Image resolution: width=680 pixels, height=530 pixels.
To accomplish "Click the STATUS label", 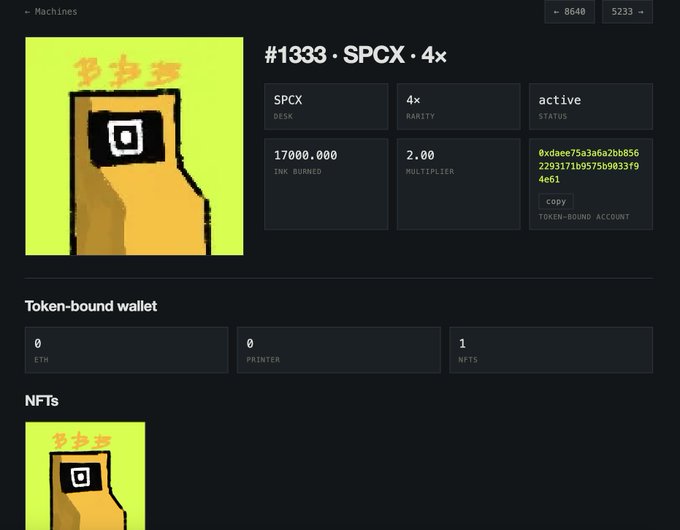I will click(x=552, y=116).
